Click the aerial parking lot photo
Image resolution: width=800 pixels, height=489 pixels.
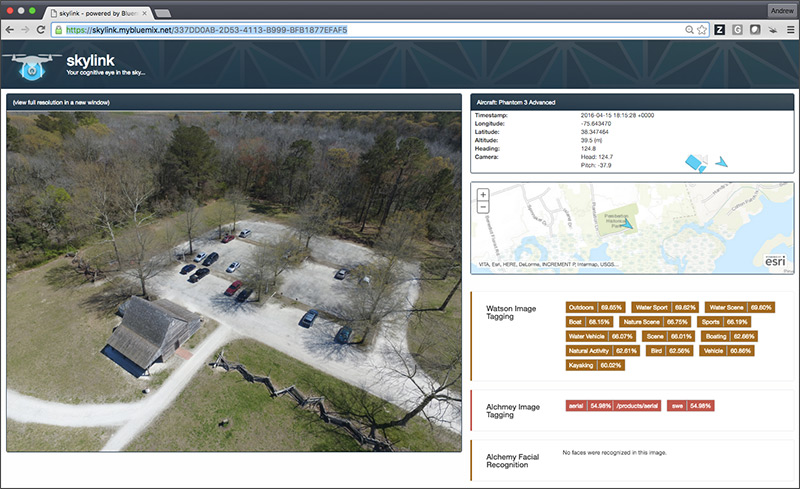click(234, 282)
